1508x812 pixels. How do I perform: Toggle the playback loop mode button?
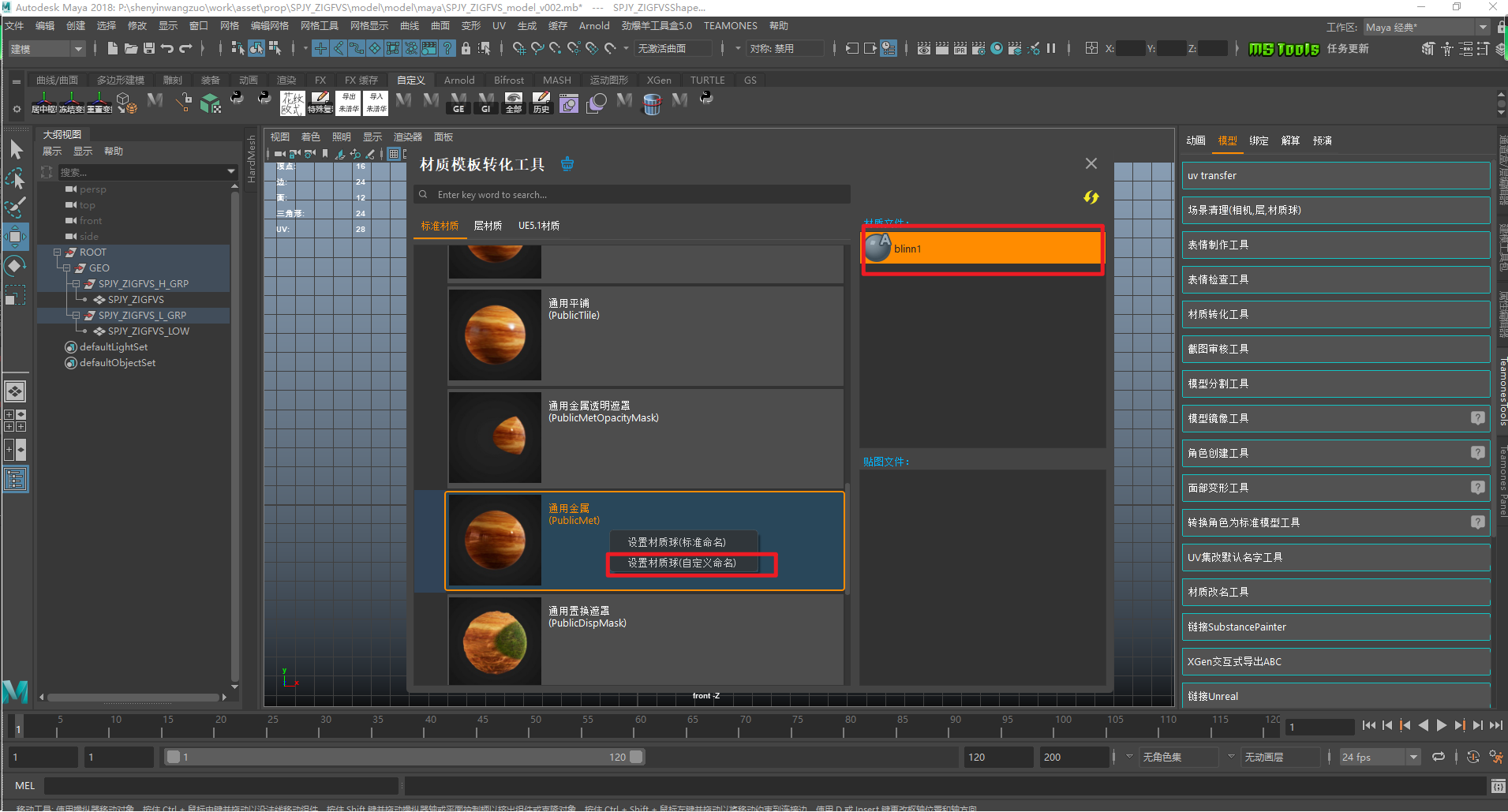[1439, 758]
